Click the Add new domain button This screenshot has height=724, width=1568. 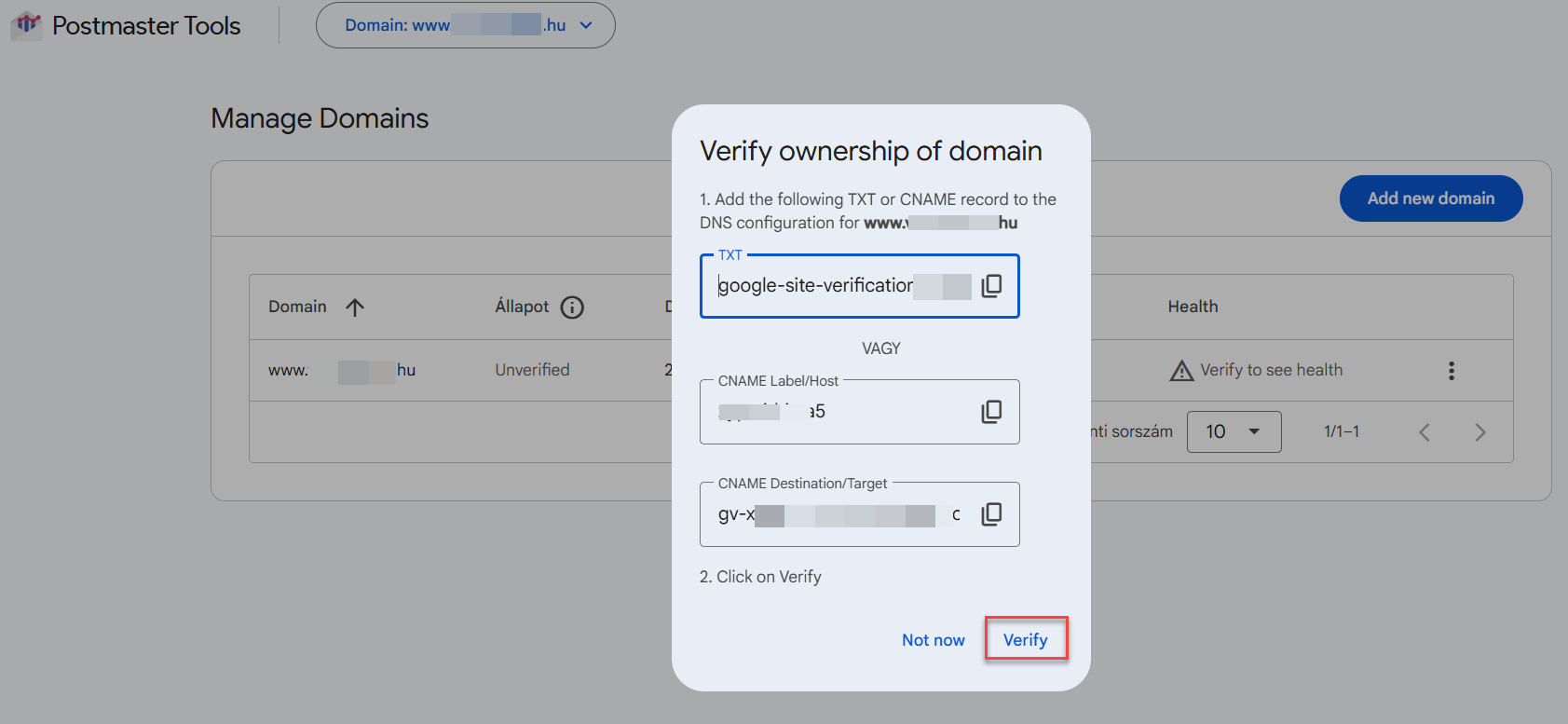(1431, 198)
